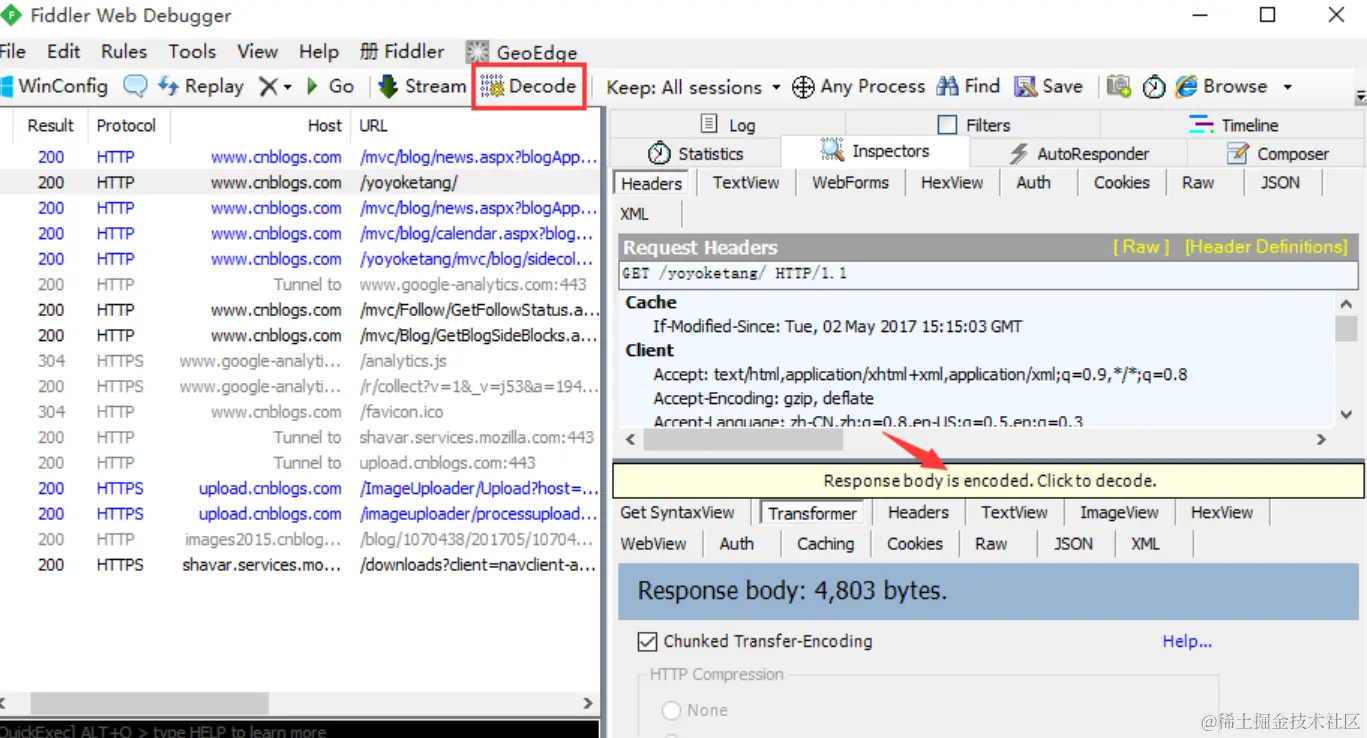Open the Statistics tab

pos(696,153)
